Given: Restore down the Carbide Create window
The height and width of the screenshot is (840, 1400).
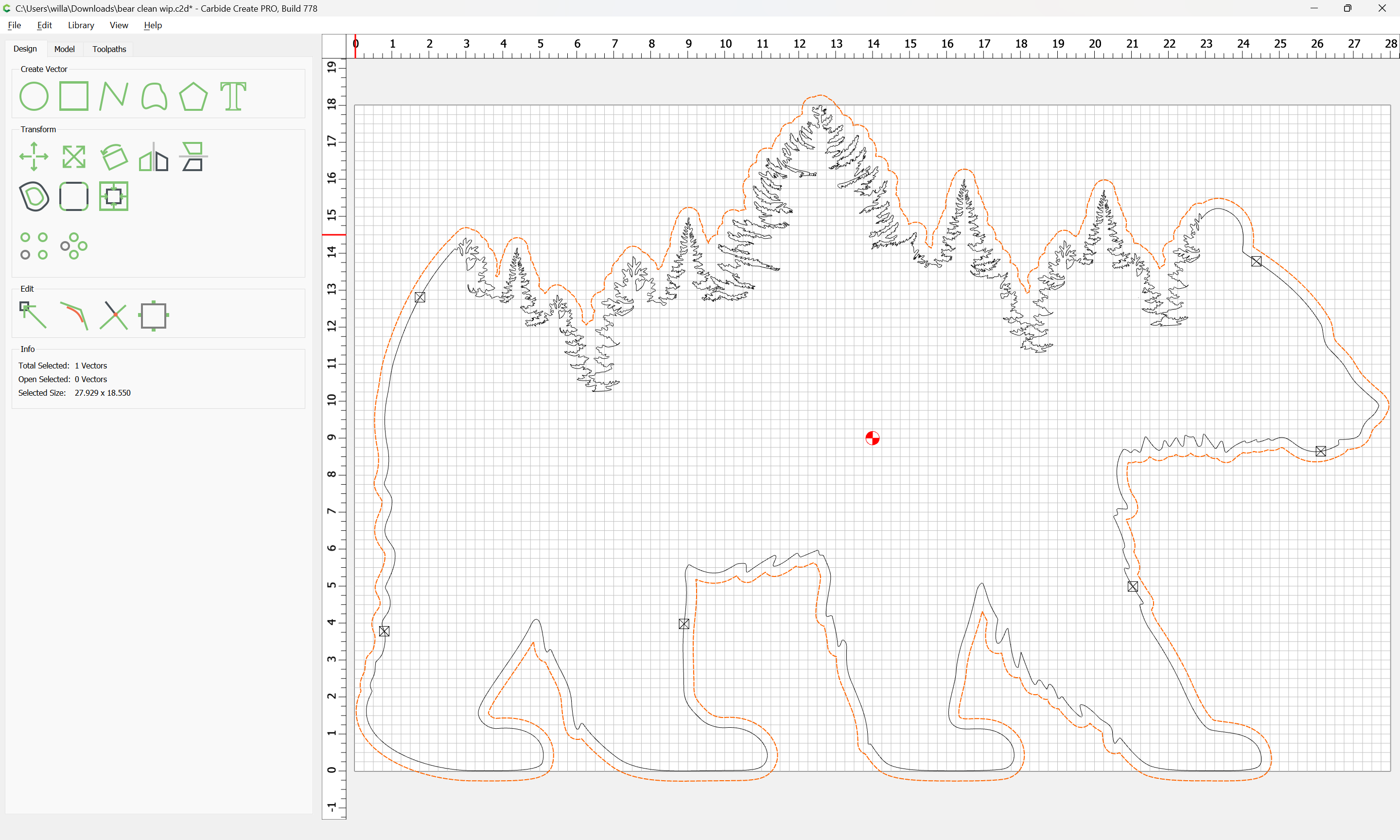Looking at the screenshot, I should point(1348,8).
